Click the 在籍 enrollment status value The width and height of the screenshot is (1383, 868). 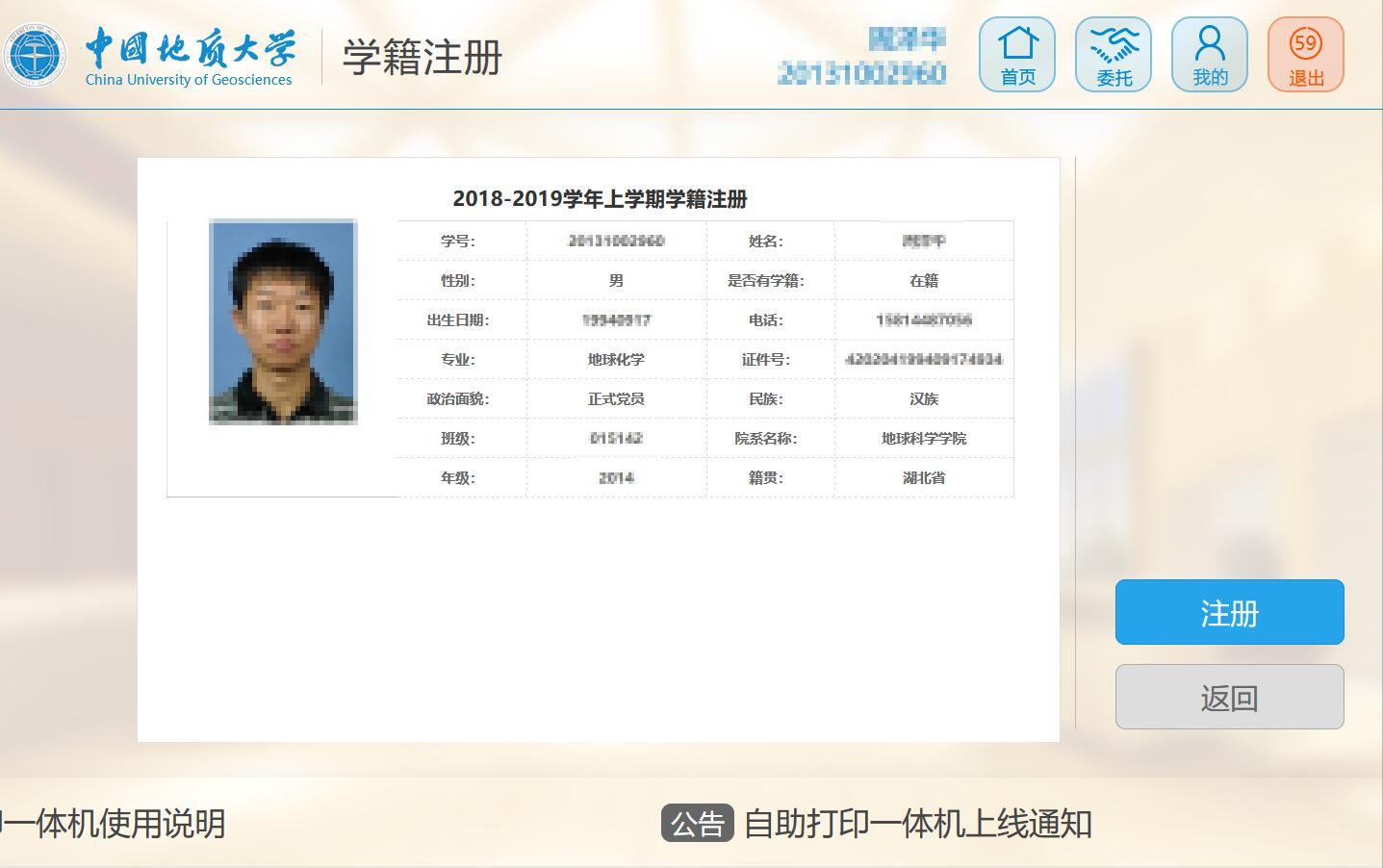pyautogui.click(x=924, y=281)
